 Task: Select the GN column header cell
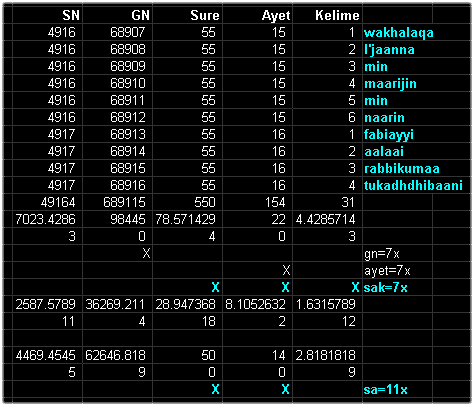118,15
